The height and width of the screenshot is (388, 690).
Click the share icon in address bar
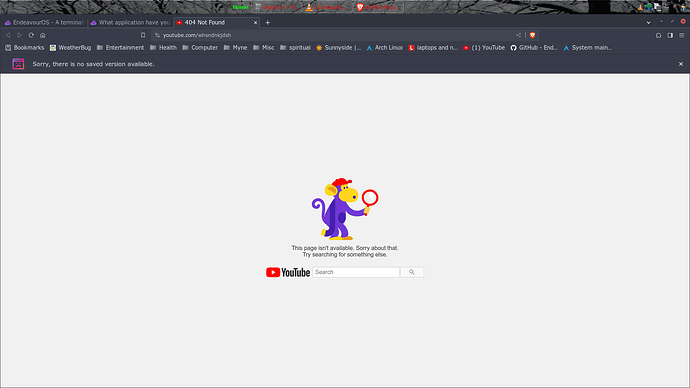point(518,35)
